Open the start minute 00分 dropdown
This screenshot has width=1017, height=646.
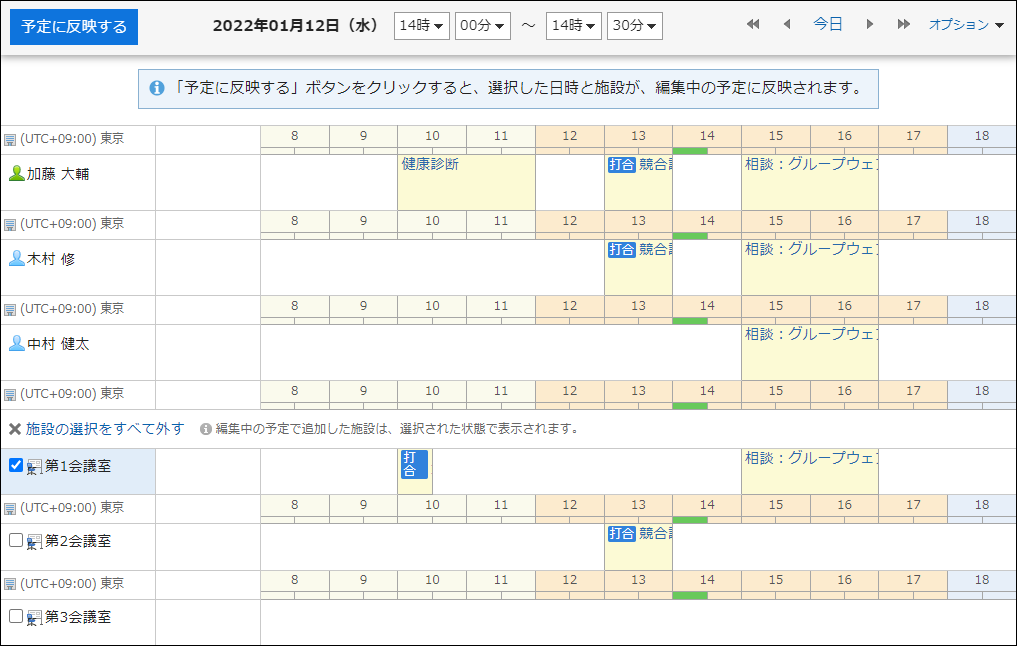pos(483,26)
